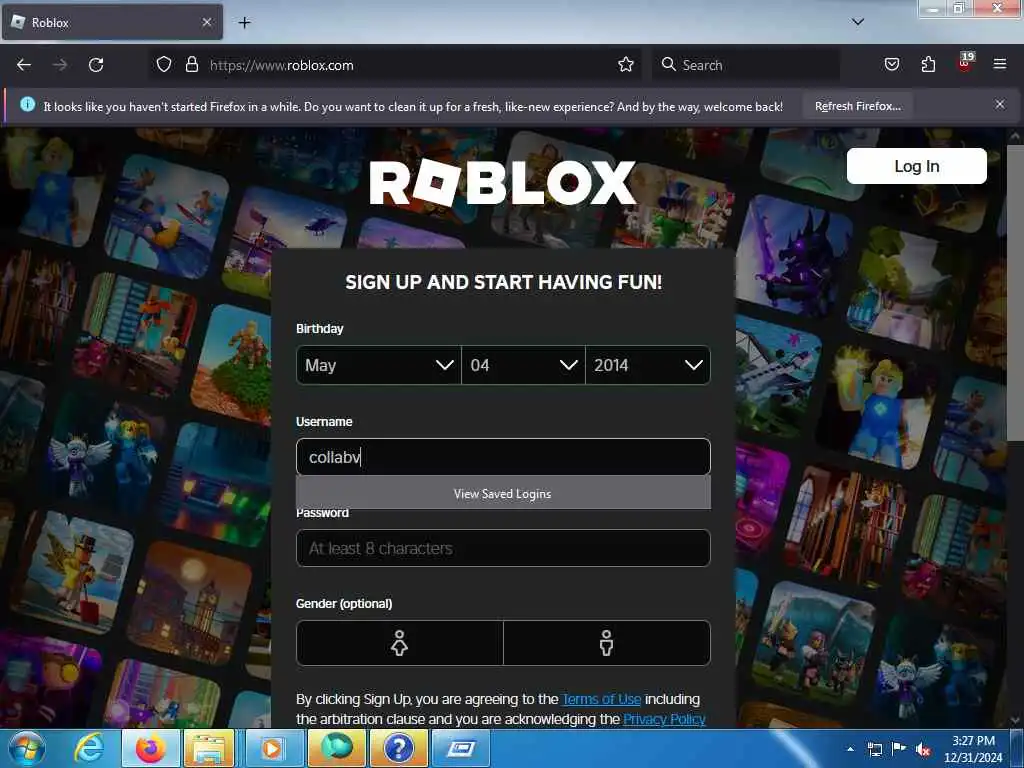Select the female gender option
This screenshot has height=768, width=1024.
[400, 643]
